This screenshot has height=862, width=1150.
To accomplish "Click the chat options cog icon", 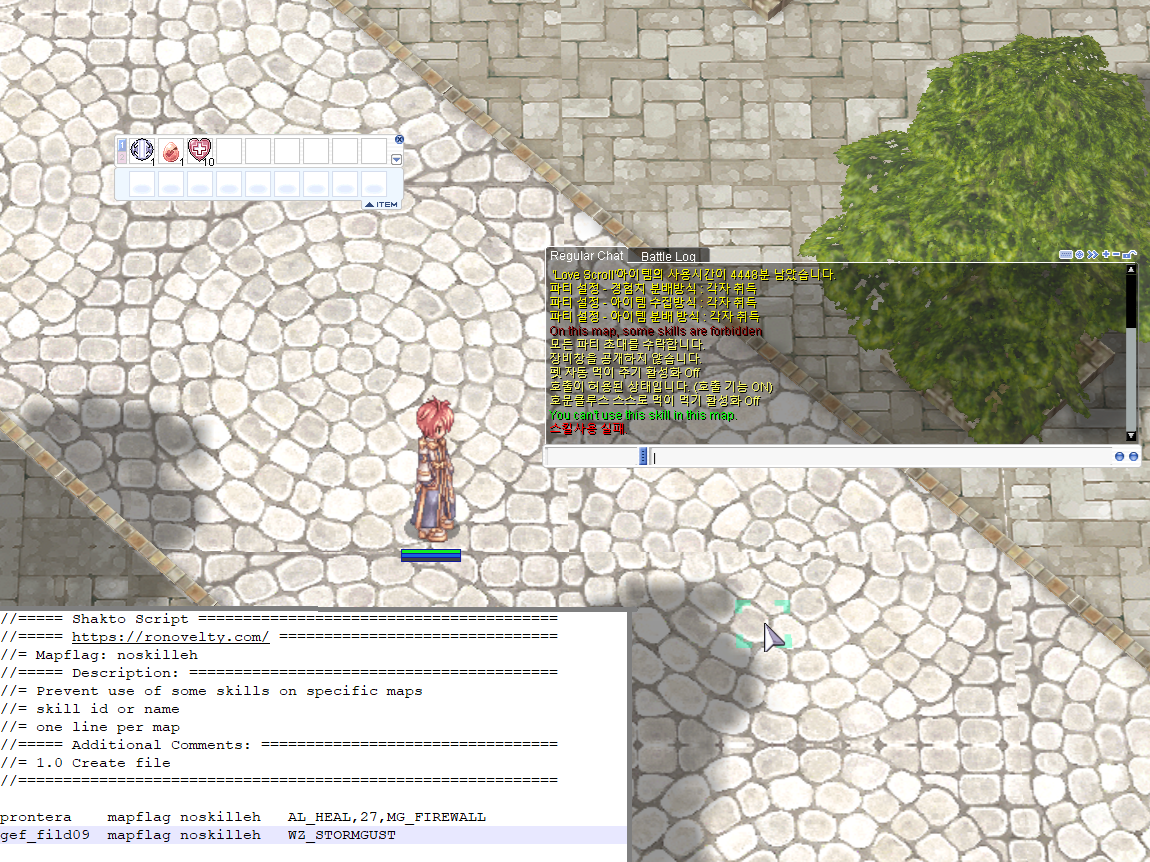I will pyautogui.click(x=1080, y=254).
